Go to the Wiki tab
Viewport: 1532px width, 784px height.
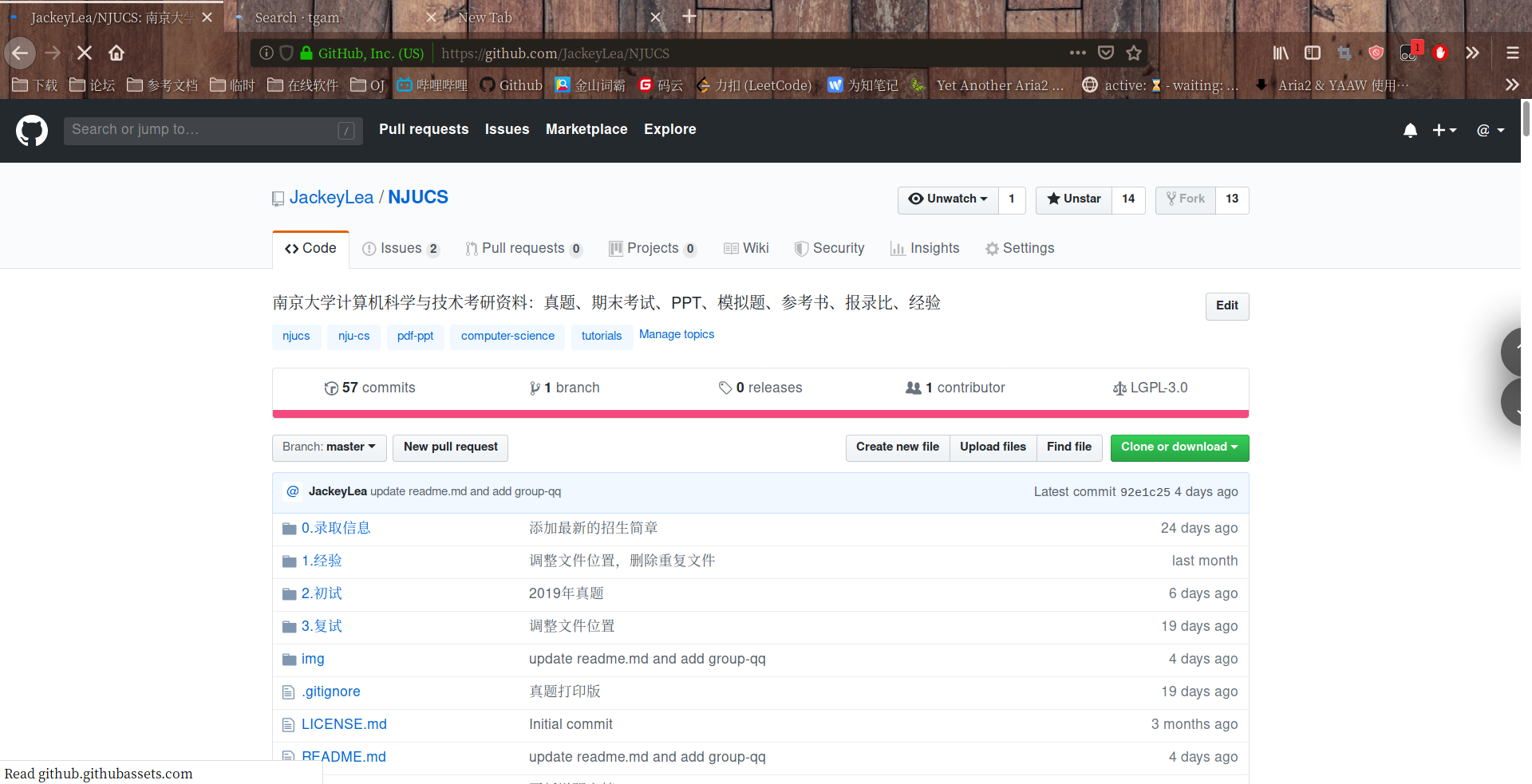point(746,249)
